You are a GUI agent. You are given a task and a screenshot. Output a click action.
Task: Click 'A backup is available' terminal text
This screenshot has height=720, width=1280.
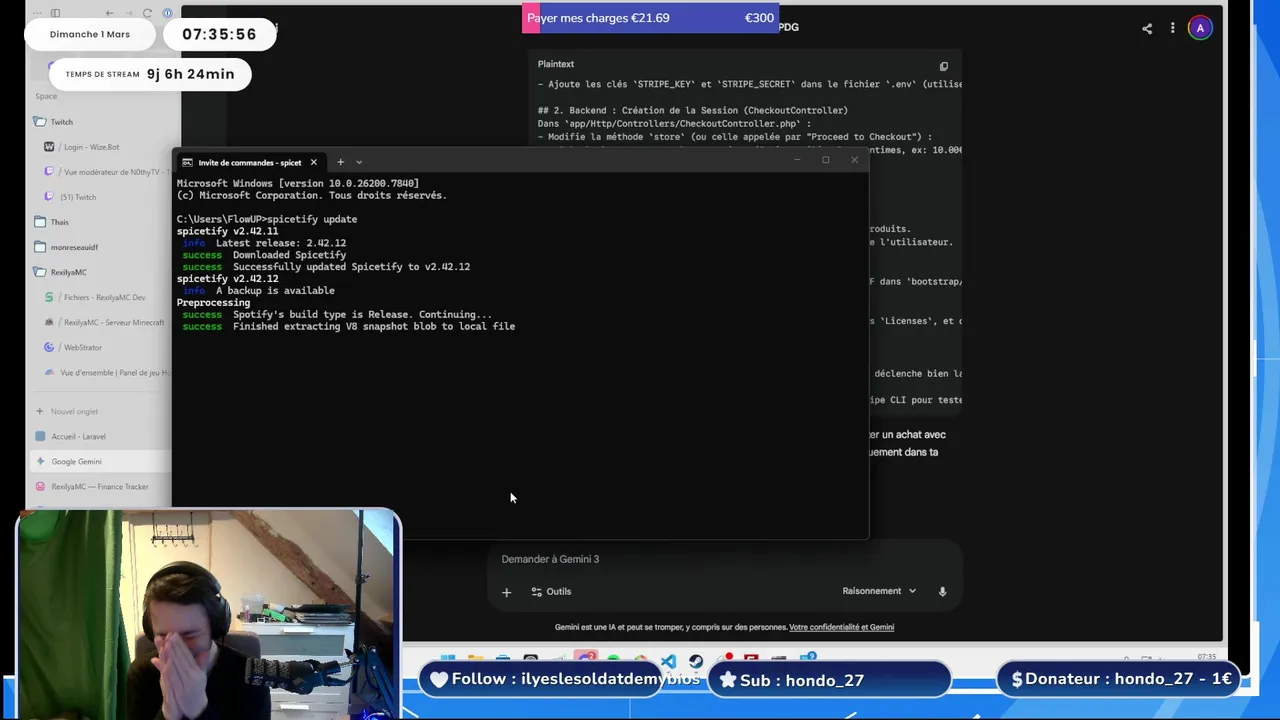(x=275, y=290)
